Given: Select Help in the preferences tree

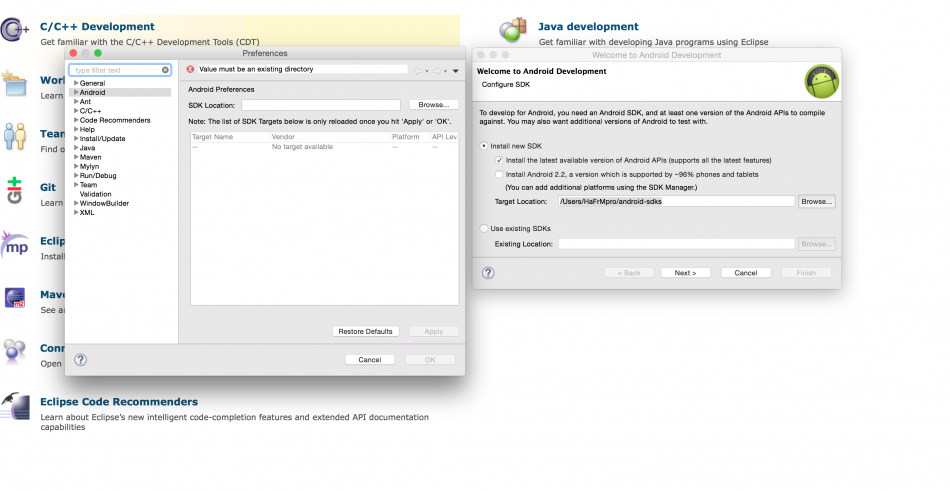Looking at the screenshot, I should [x=87, y=130].
